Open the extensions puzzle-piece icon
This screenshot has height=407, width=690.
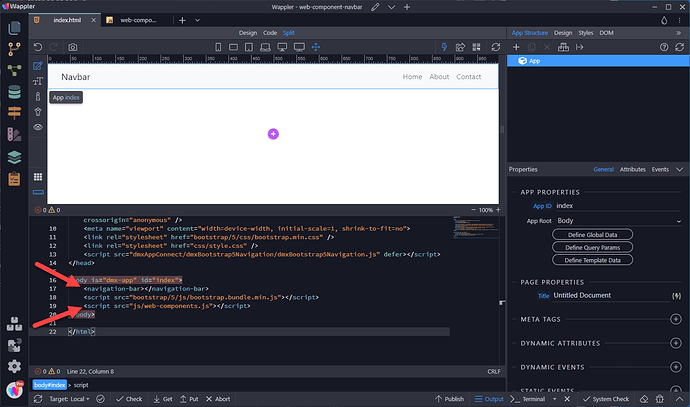pyautogui.click(x=14, y=345)
